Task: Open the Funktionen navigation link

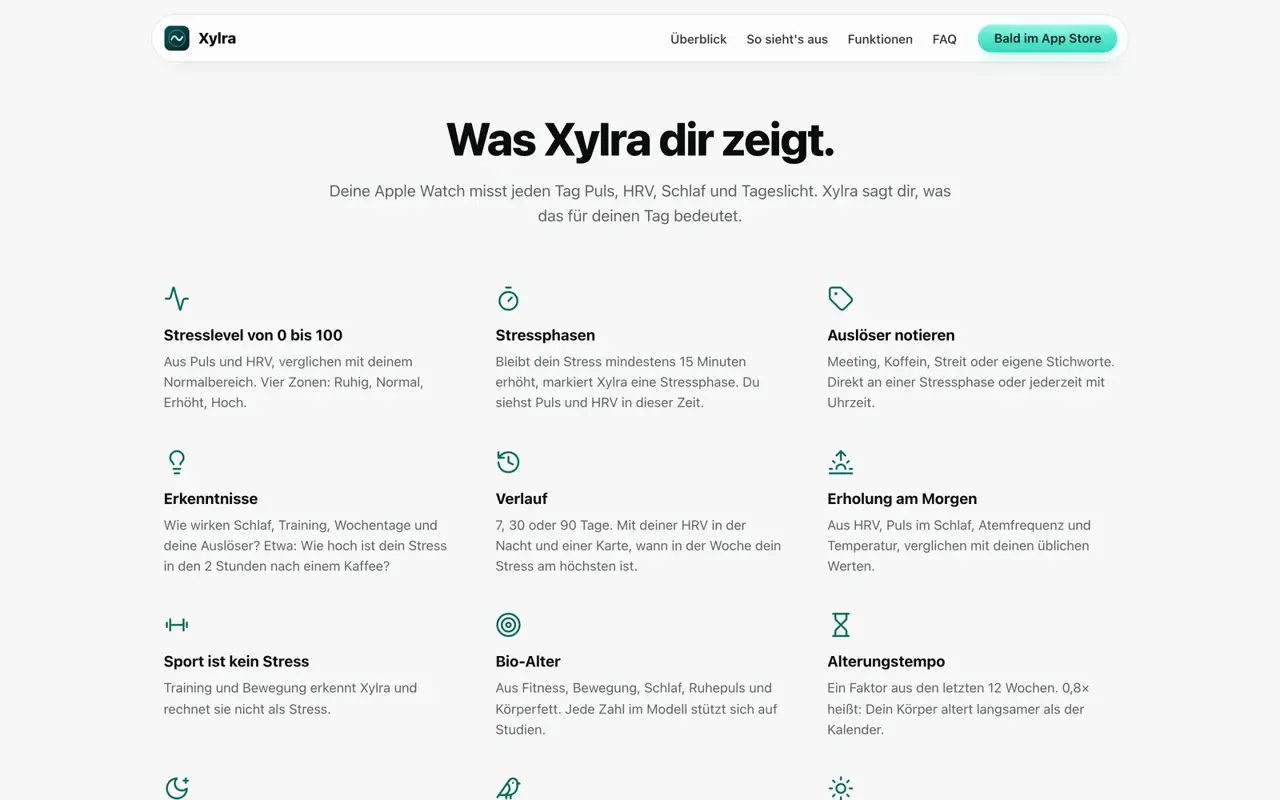Action: pyautogui.click(x=880, y=39)
